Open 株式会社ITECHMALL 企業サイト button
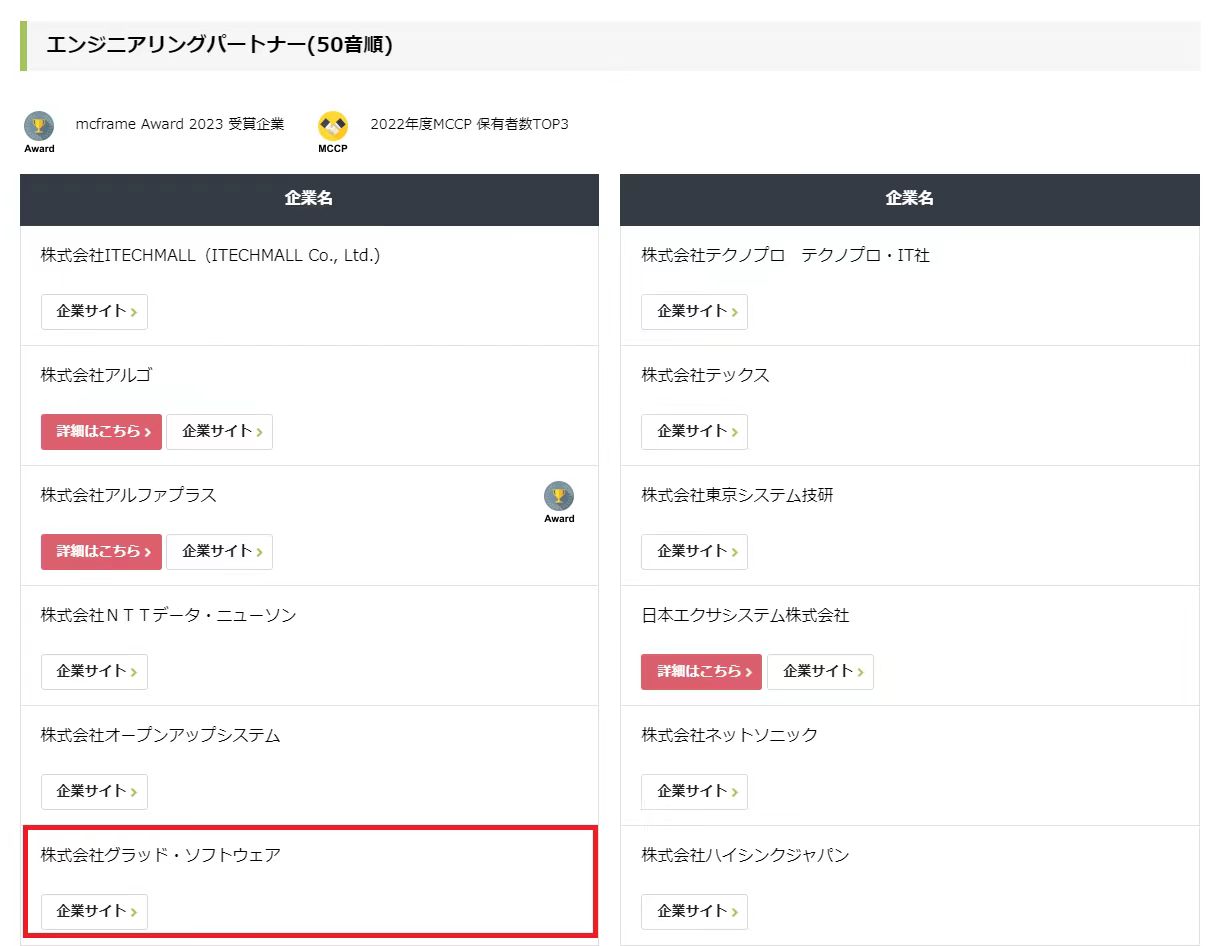 (94, 312)
